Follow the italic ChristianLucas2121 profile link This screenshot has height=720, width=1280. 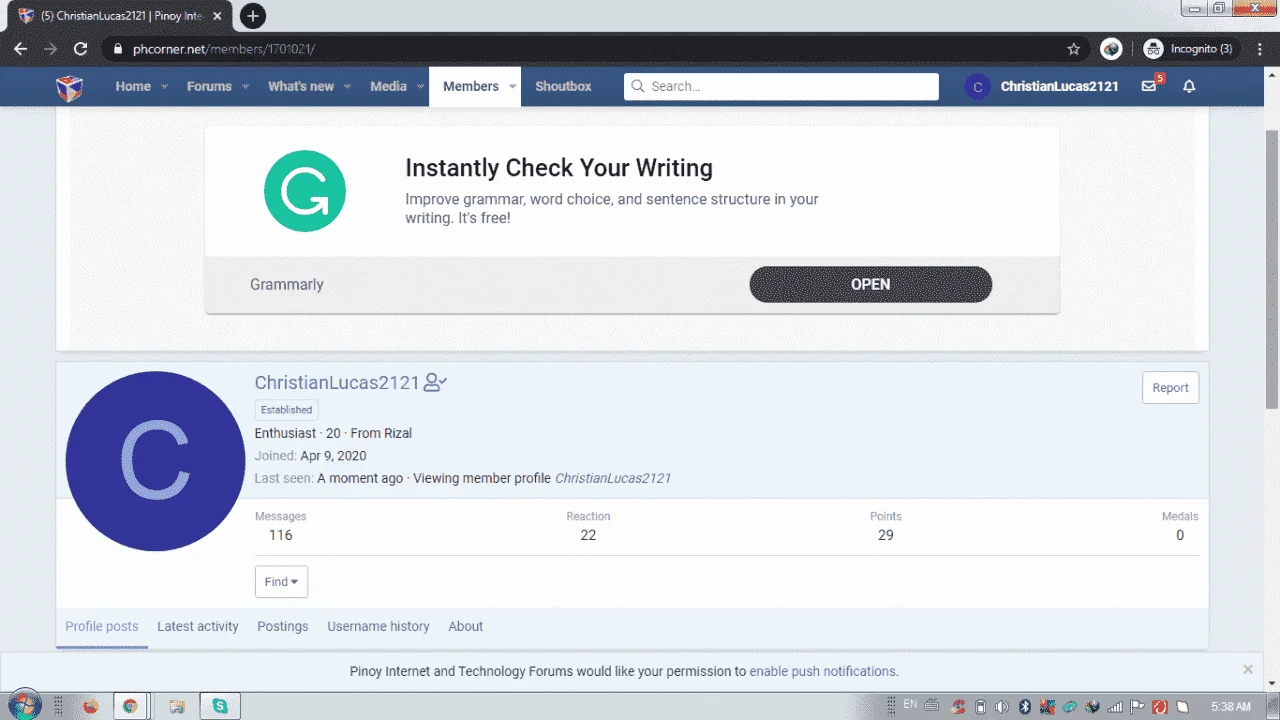(613, 478)
